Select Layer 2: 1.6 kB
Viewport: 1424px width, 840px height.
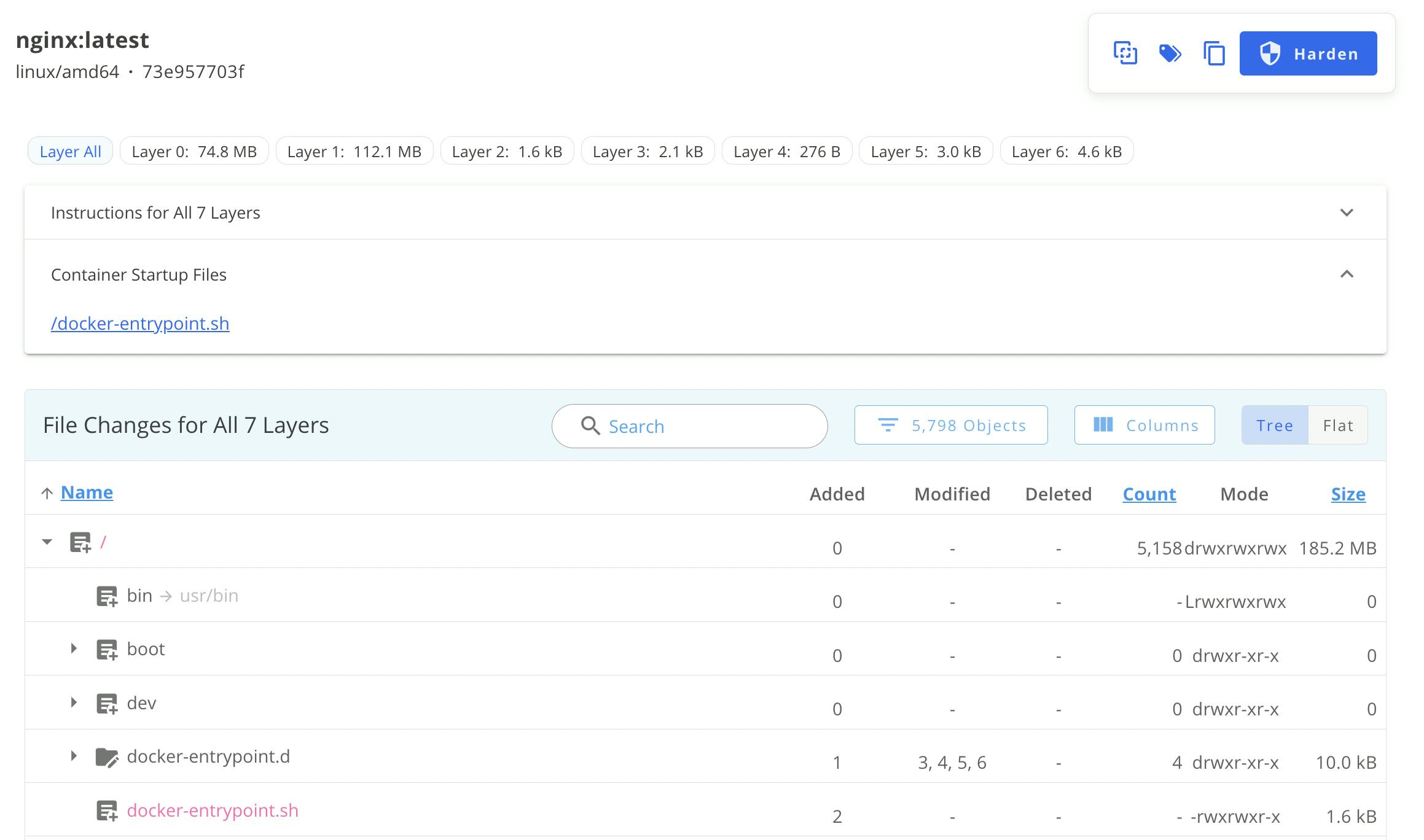point(507,151)
